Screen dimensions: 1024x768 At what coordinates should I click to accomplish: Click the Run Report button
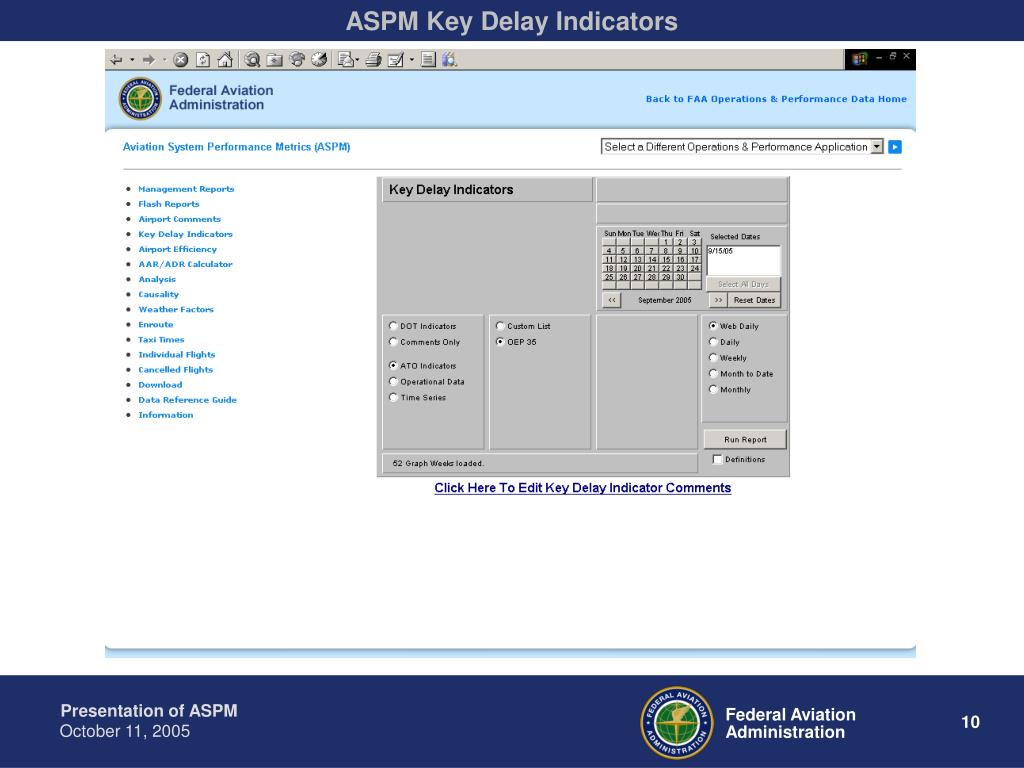pos(745,440)
